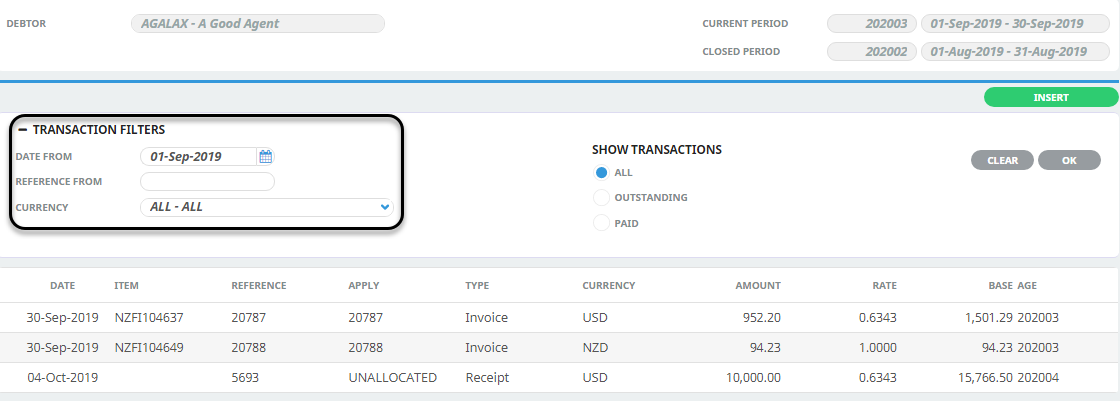The width and height of the screenshot is (1120, 401).
Task: Sort by the DATE column header
Action: [x=62, y=285]
